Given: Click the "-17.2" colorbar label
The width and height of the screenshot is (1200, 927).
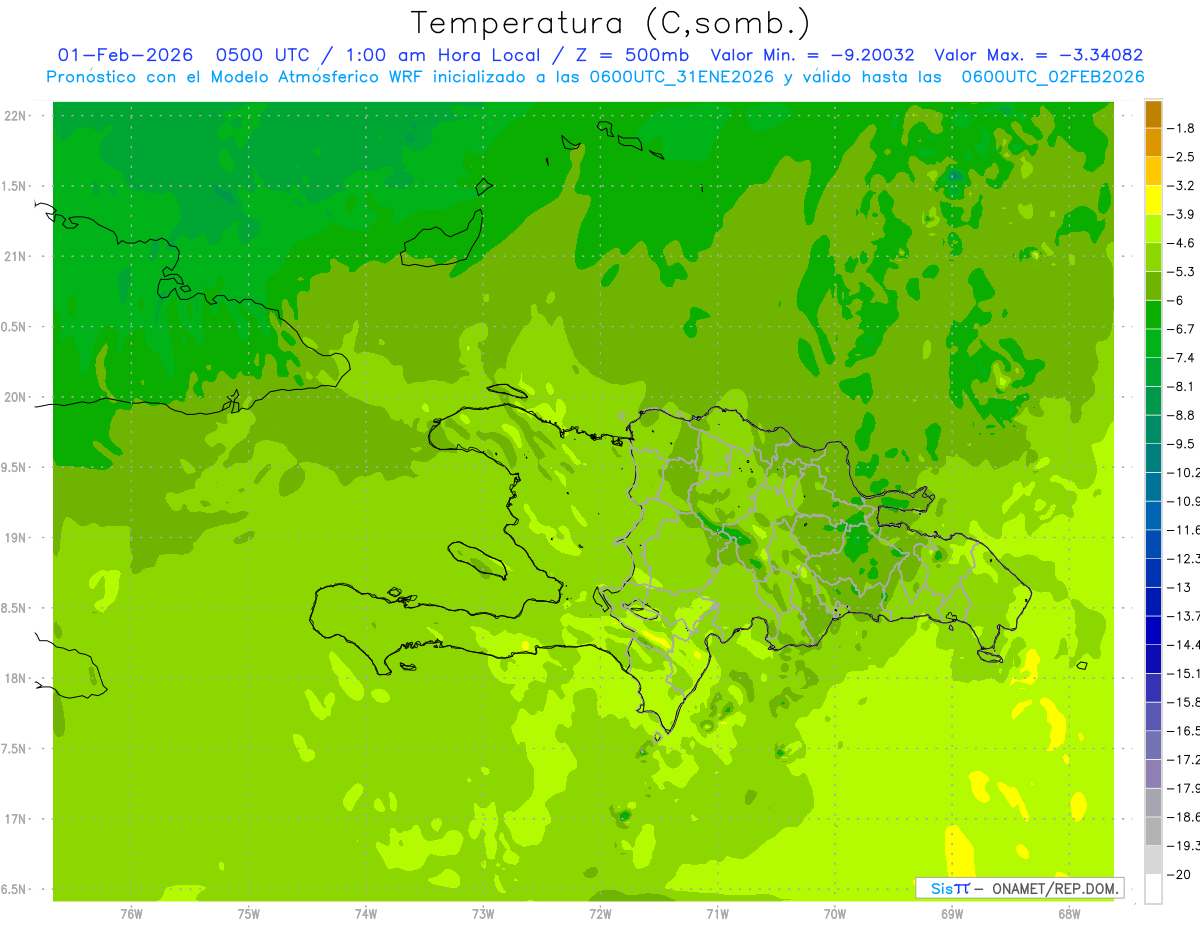Looking at the screenshot, I should [x=1185, y=759].
